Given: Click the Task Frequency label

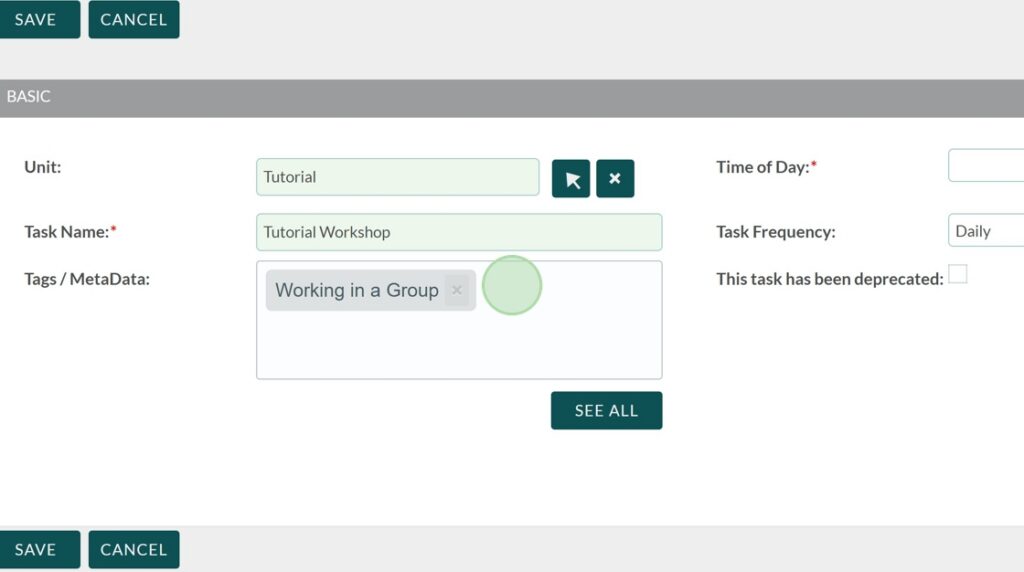Looking at the screenshot, I should (x=775, y=232).
